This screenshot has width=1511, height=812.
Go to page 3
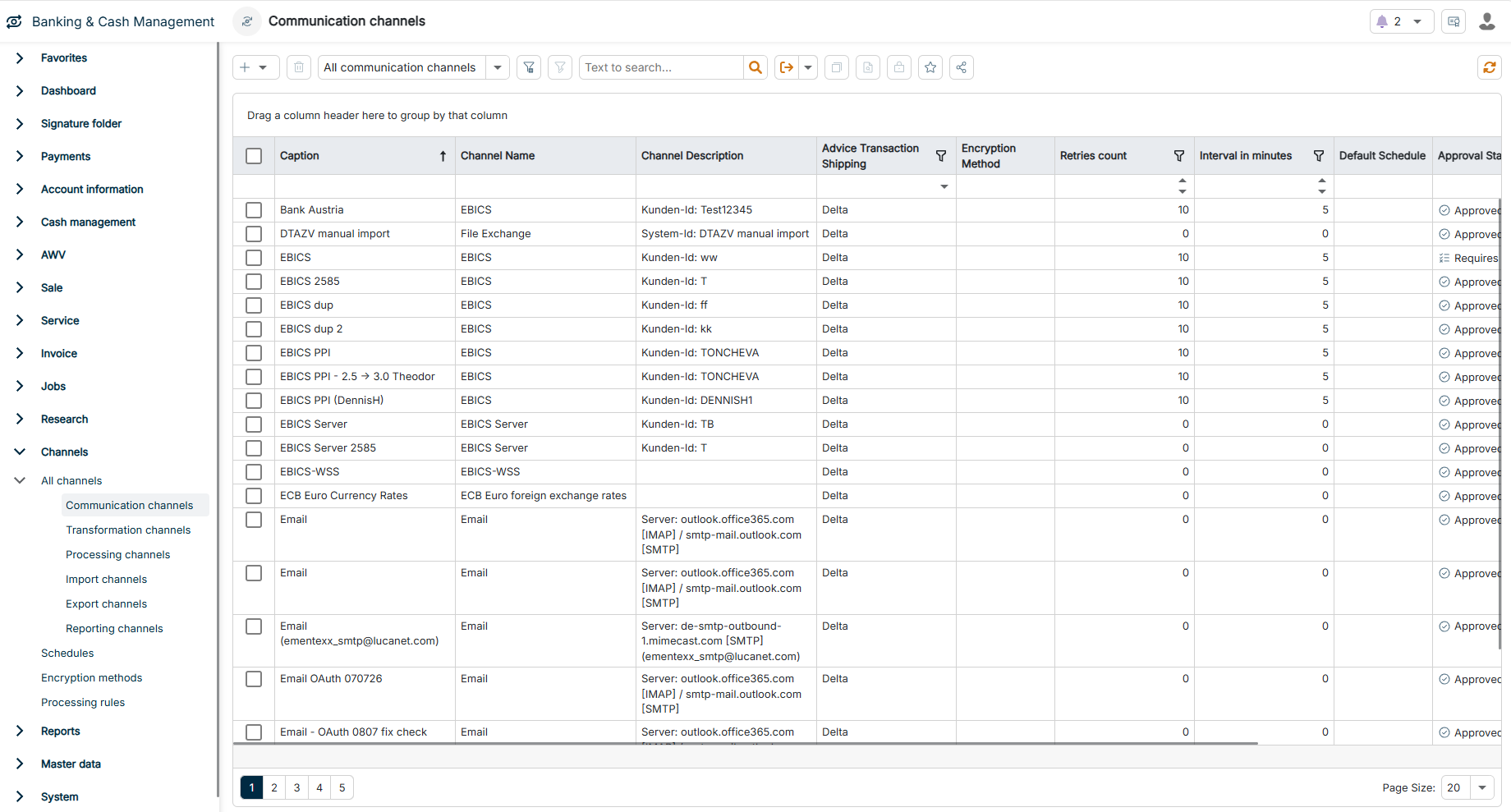pos(297,787)
